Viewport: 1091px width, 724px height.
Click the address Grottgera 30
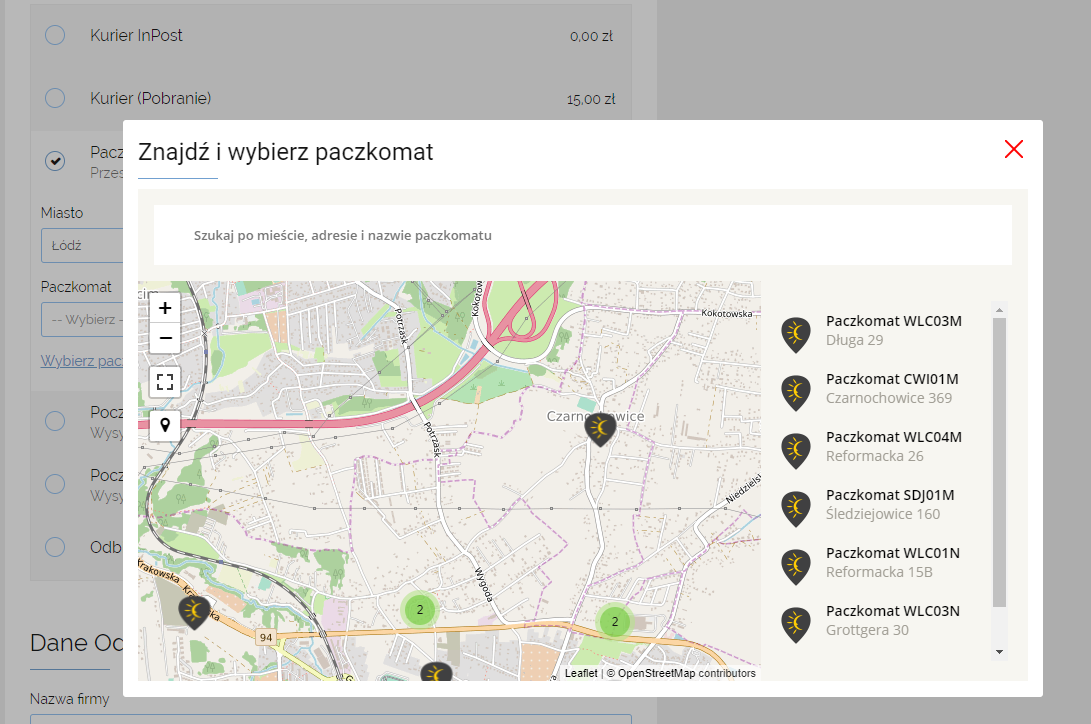point(867,630)
